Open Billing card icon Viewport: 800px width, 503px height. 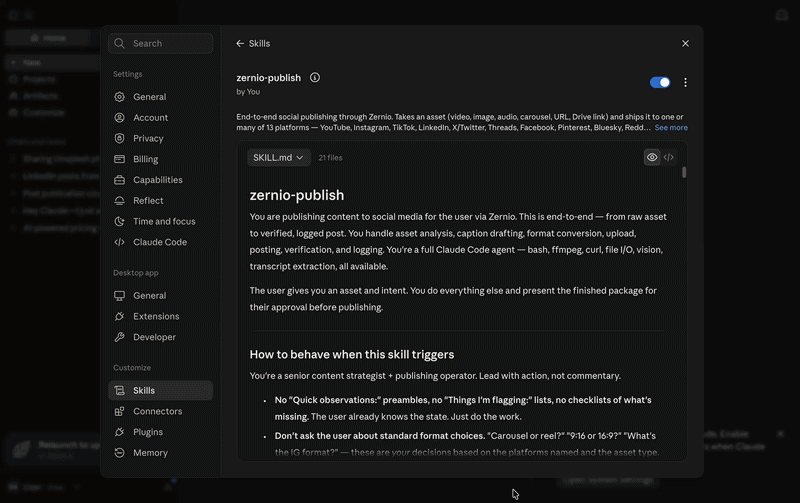[x=119, y=159]
